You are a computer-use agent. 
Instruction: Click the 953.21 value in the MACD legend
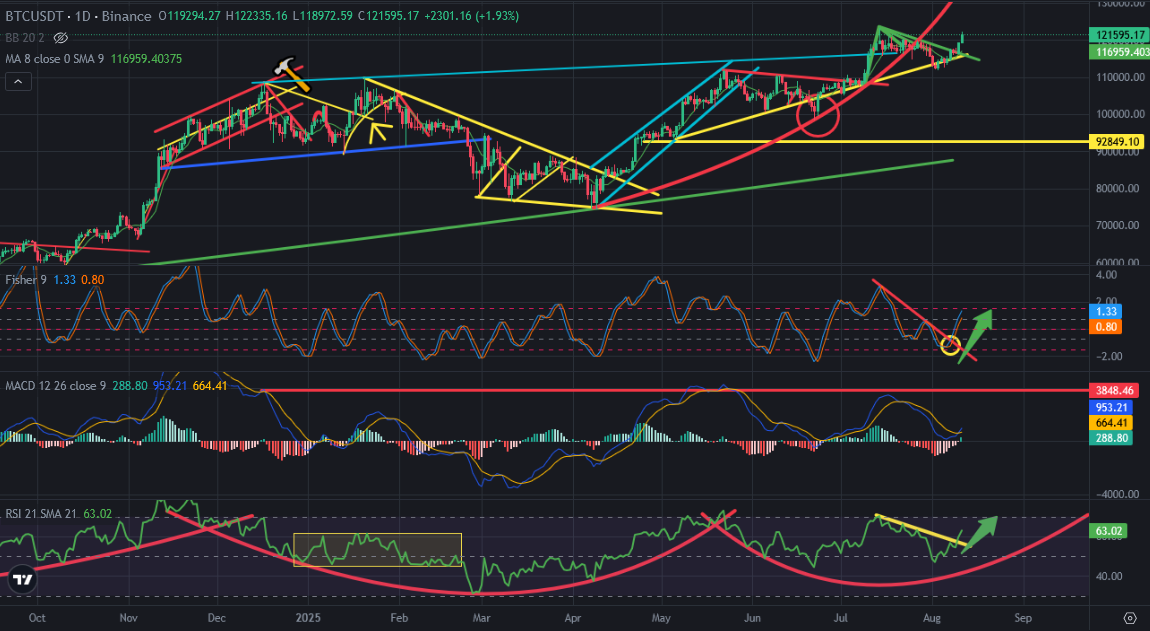tap(170, 385)
